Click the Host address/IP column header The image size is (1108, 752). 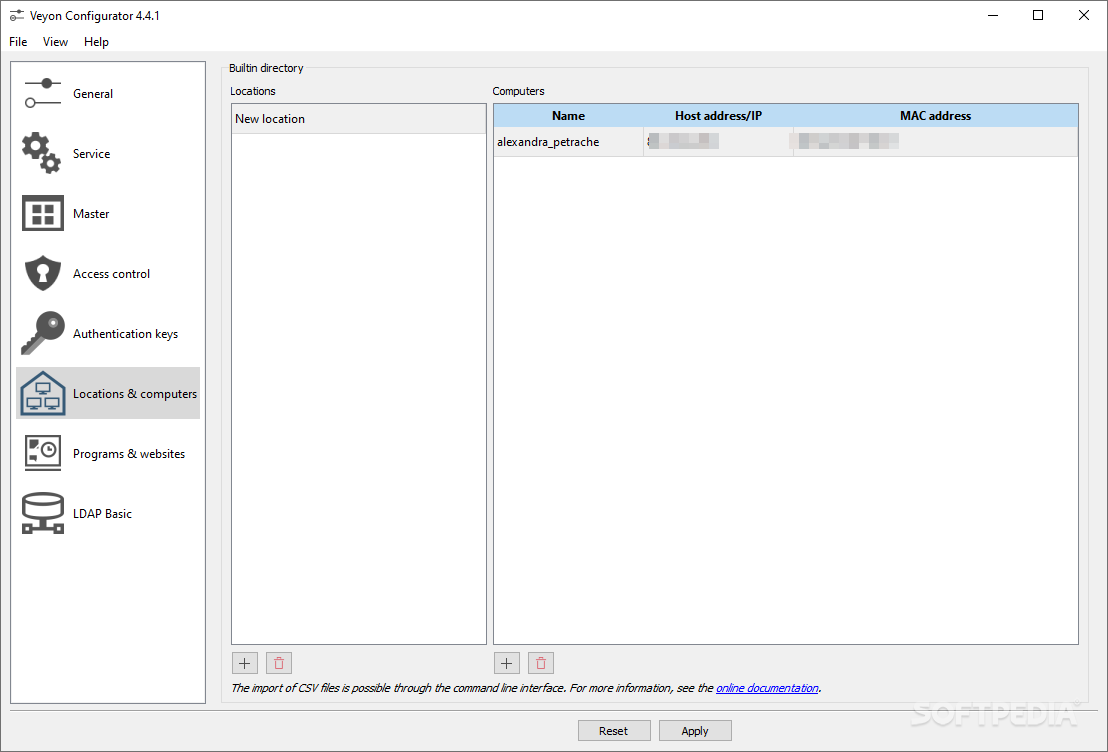tap(719, 116)
